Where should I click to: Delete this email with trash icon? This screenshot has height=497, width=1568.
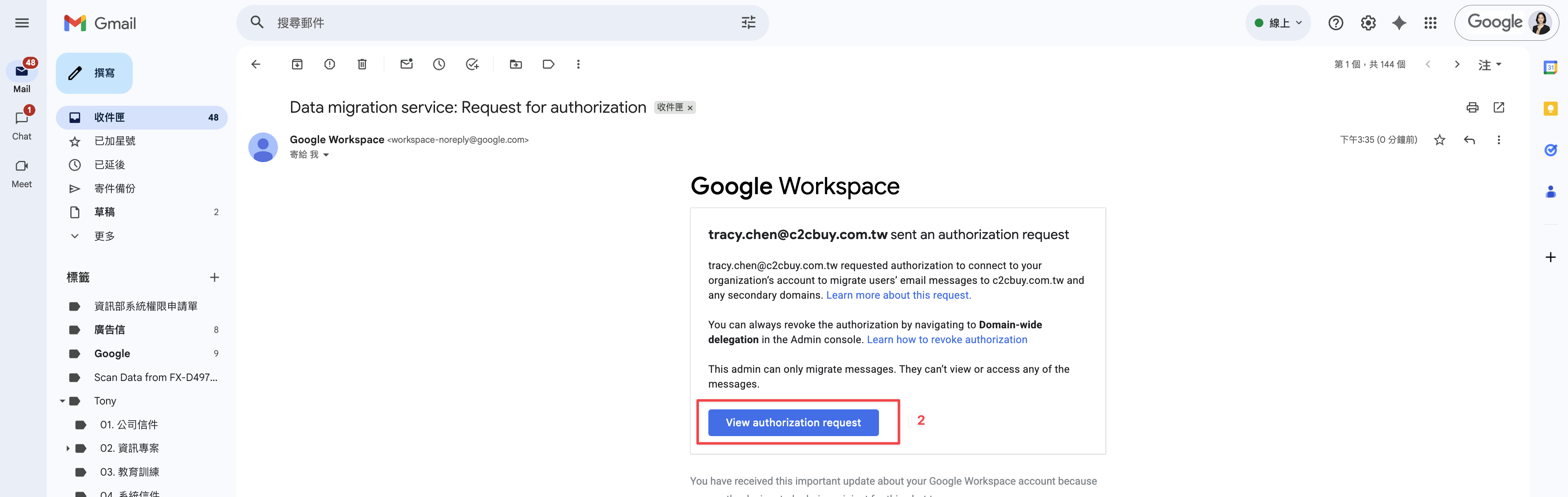point(362,65)
